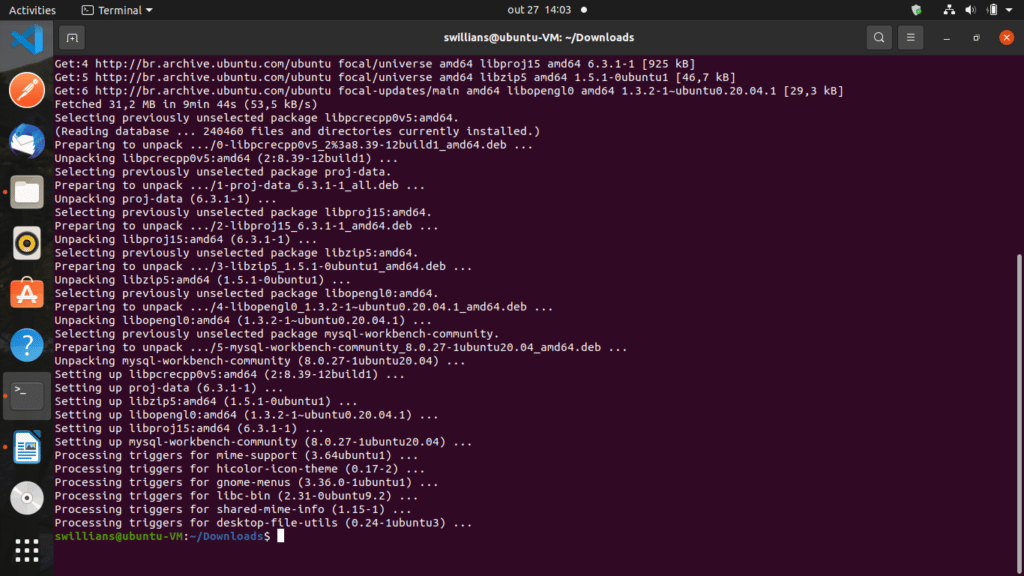This screenshot has height=576, width=1024.
Task: Open Visual Studio Code from the dock
Action: pos(27,40)
